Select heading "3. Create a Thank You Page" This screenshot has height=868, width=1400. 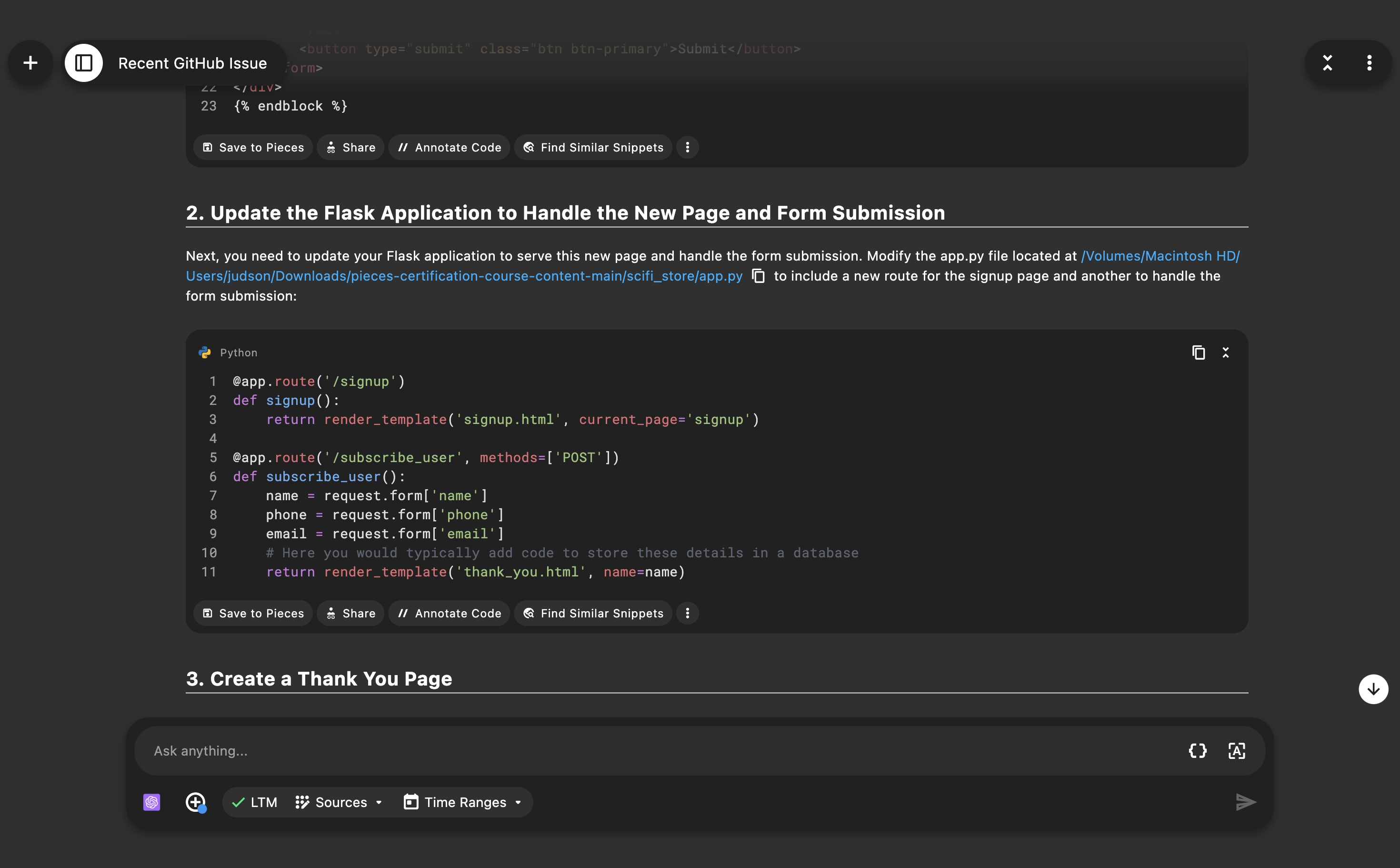[x=319, y=678]
